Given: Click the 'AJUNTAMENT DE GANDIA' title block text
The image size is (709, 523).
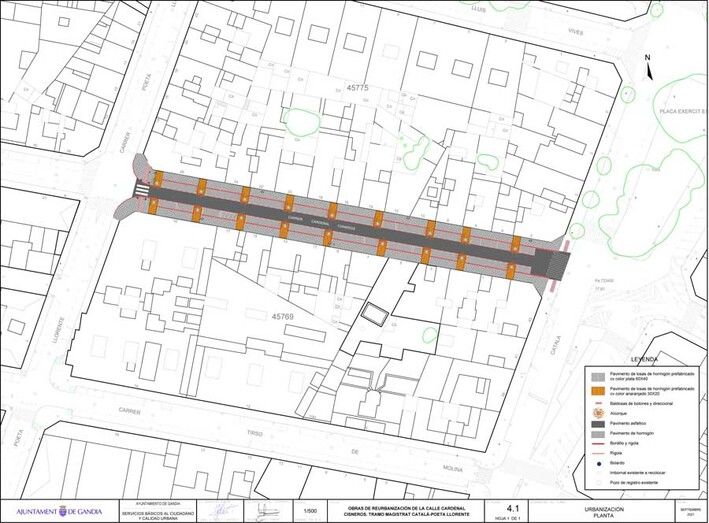Looking at the screenshot, I should 59,512.
